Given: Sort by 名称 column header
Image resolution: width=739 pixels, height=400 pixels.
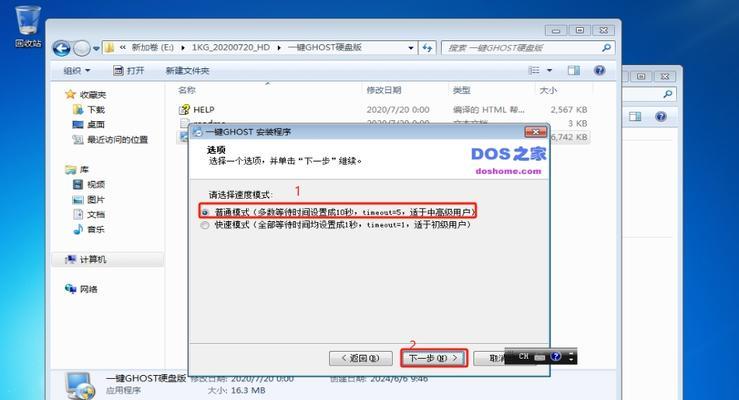Looking at the screenshot, I should 187,90.
